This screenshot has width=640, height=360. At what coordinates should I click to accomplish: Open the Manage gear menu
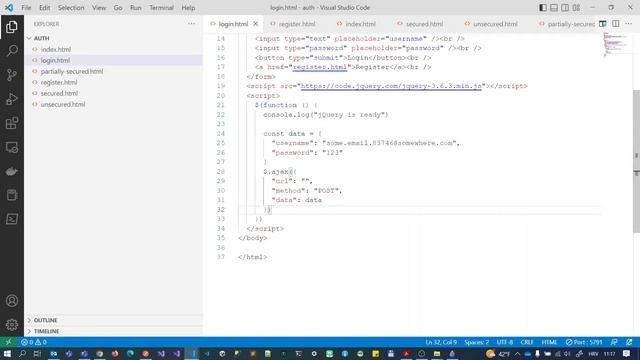click(x=12, y=325)
